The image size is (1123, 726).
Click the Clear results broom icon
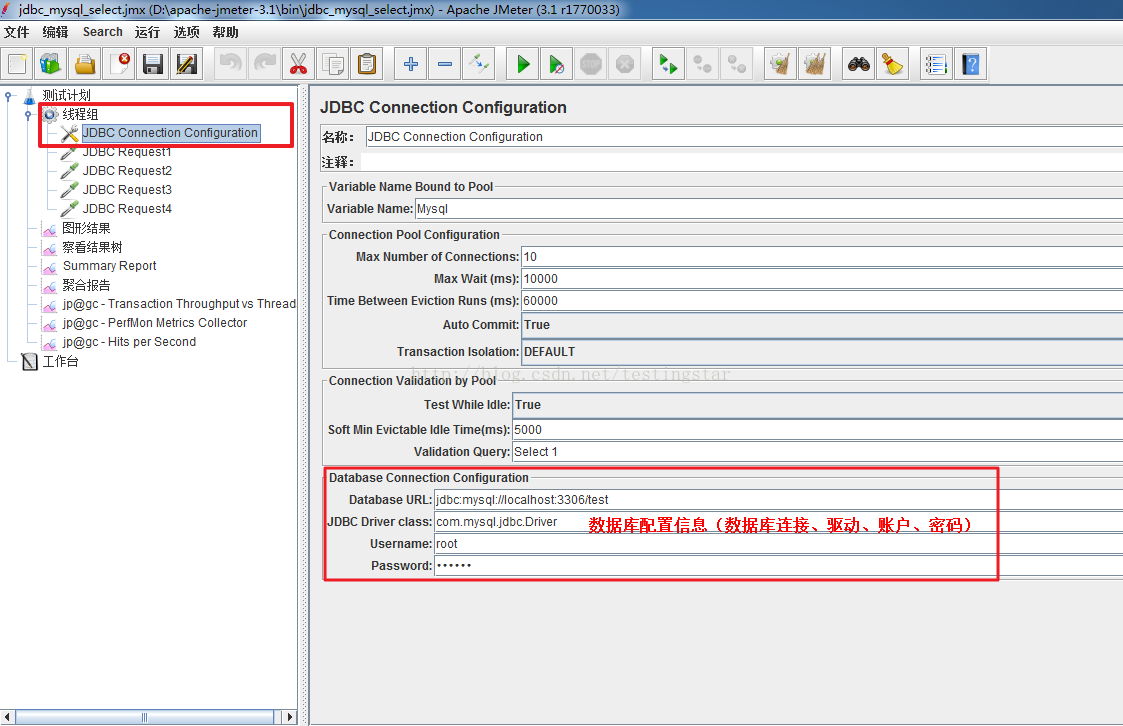click(x=780, y=64)
